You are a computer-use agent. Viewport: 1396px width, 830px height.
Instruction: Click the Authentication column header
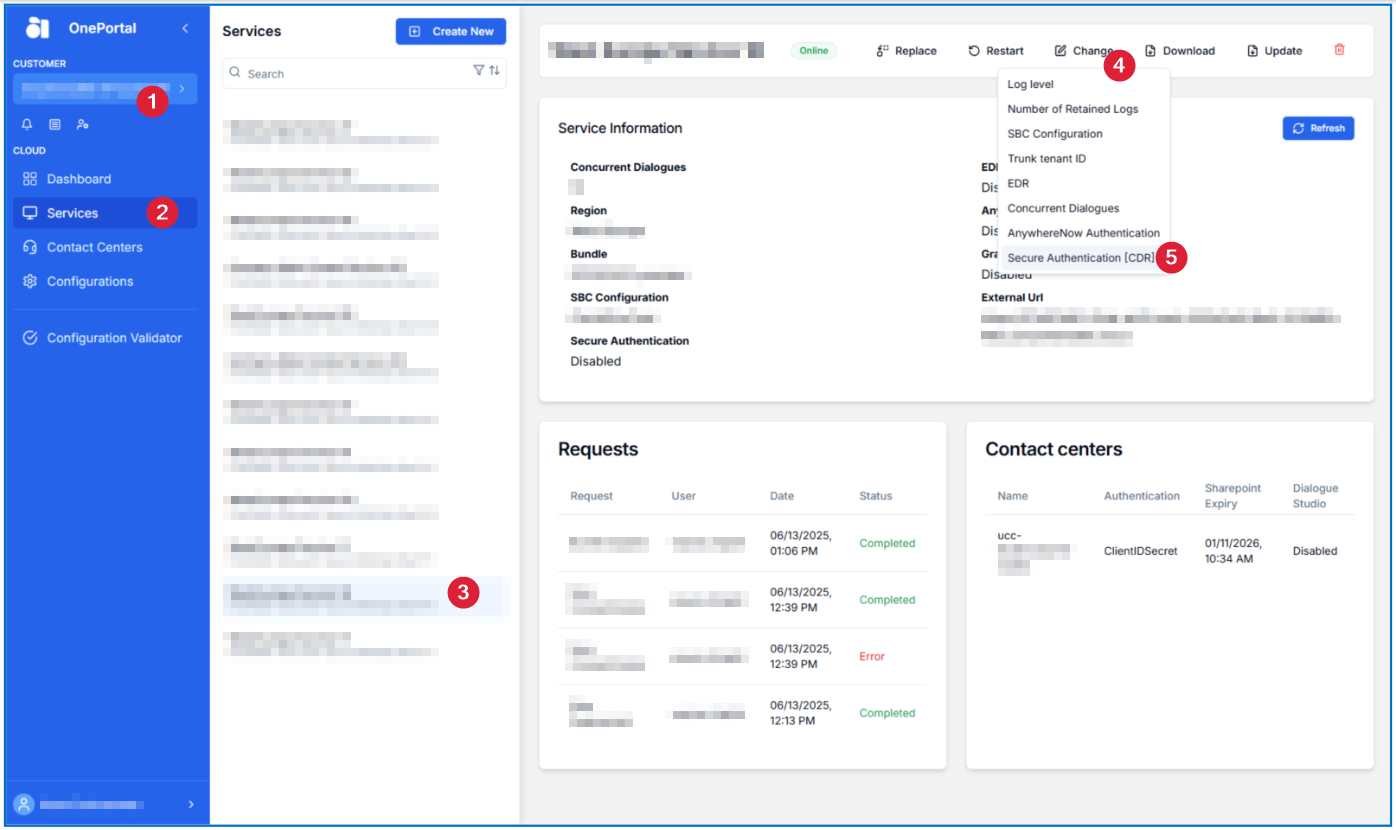[1142, 496]
